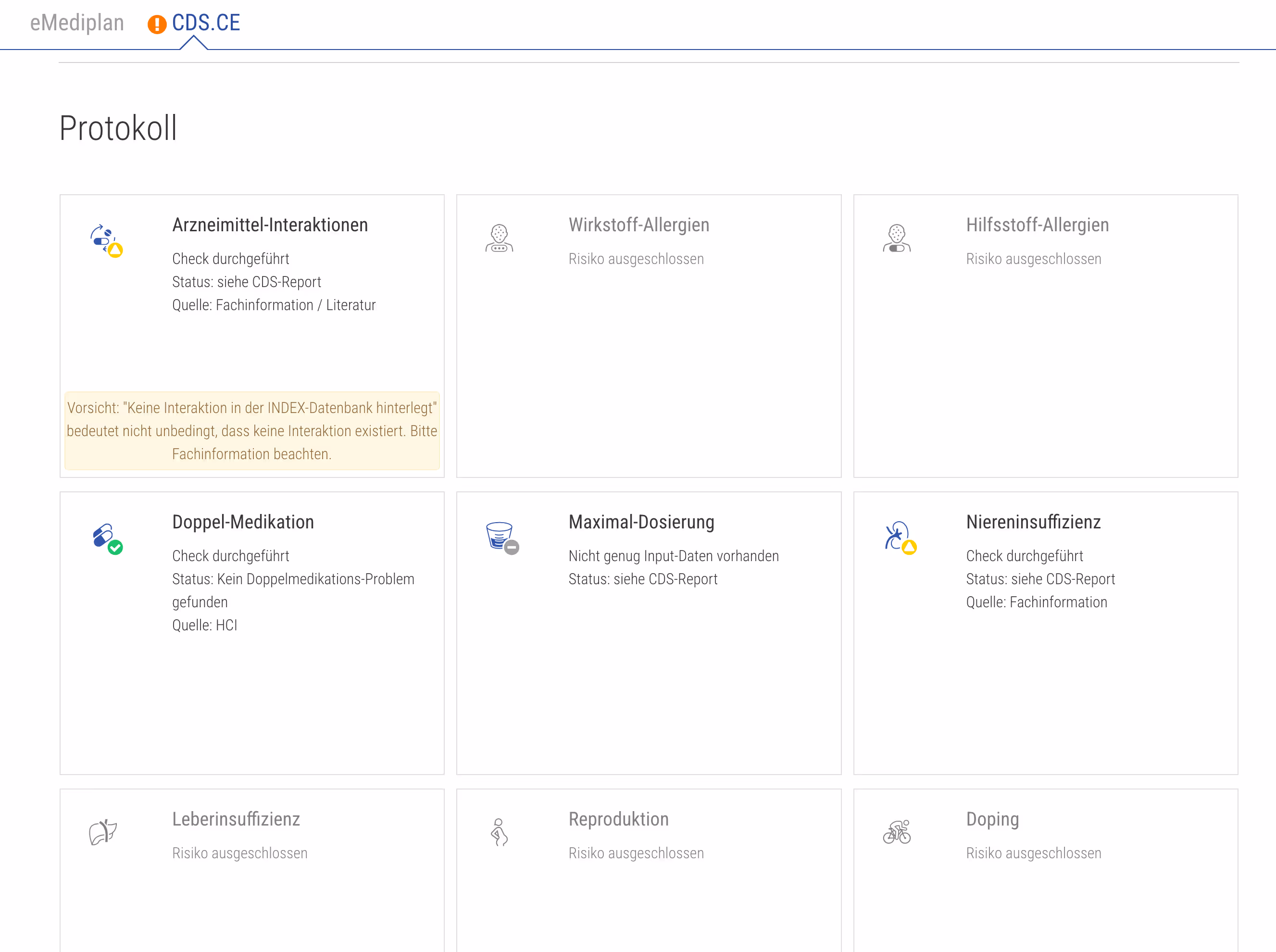Screen dimensions: 1276x952
Task: Click the Maximal-Dosierung measuring cup icon
Action: [x=502, y=538]
